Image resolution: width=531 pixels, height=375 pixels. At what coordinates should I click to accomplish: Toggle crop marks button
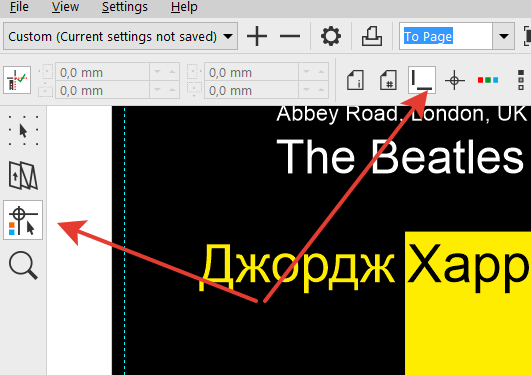coord(422,80)
